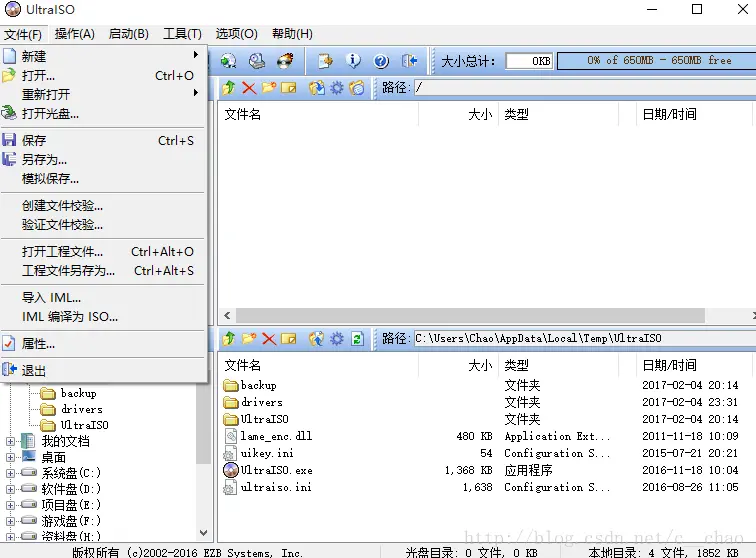
Task: Choose 创建文件校验... menu entry
Action: click(x=104, y=206)
